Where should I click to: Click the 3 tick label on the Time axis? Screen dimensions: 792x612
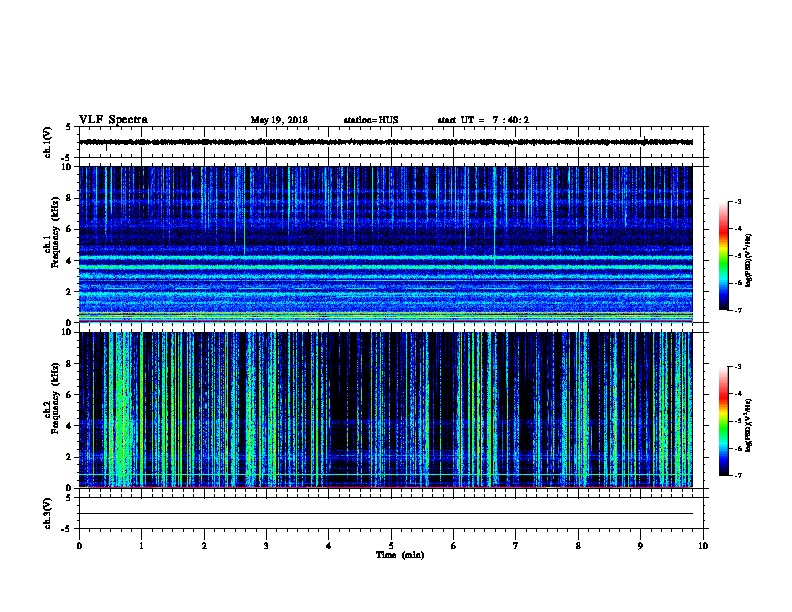click(266, 546)
